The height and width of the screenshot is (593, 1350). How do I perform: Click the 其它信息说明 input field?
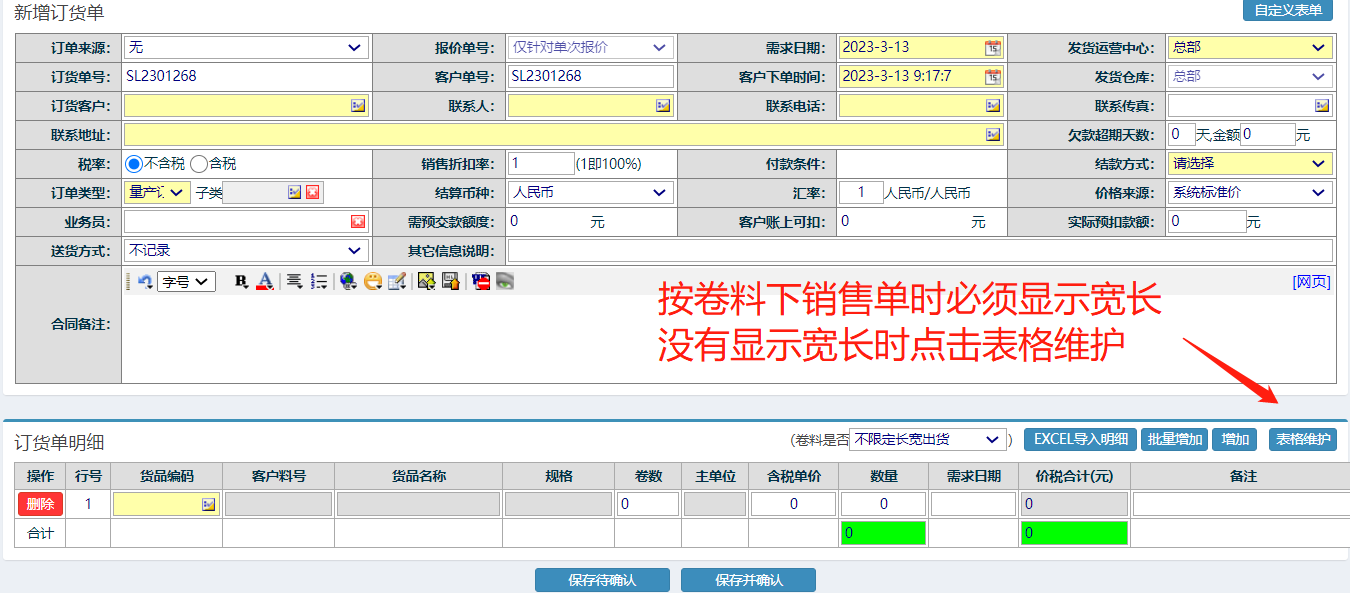[919, 251]
